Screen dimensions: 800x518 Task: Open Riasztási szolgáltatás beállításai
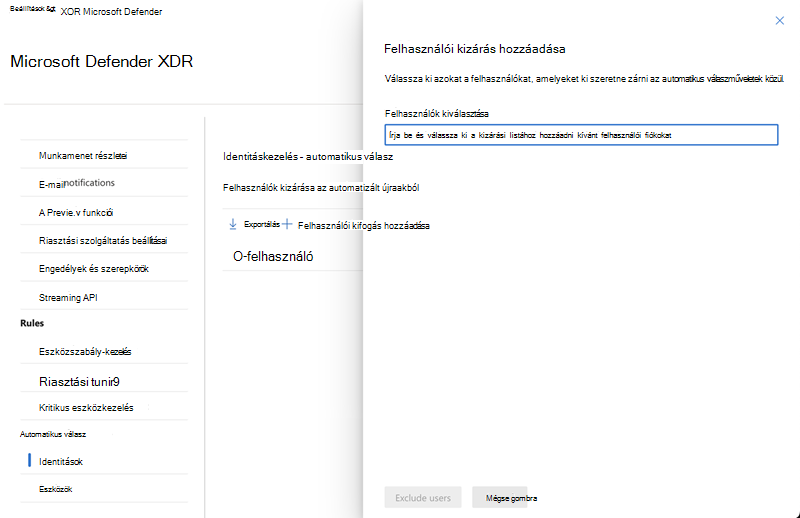click(x=104, y=240)
